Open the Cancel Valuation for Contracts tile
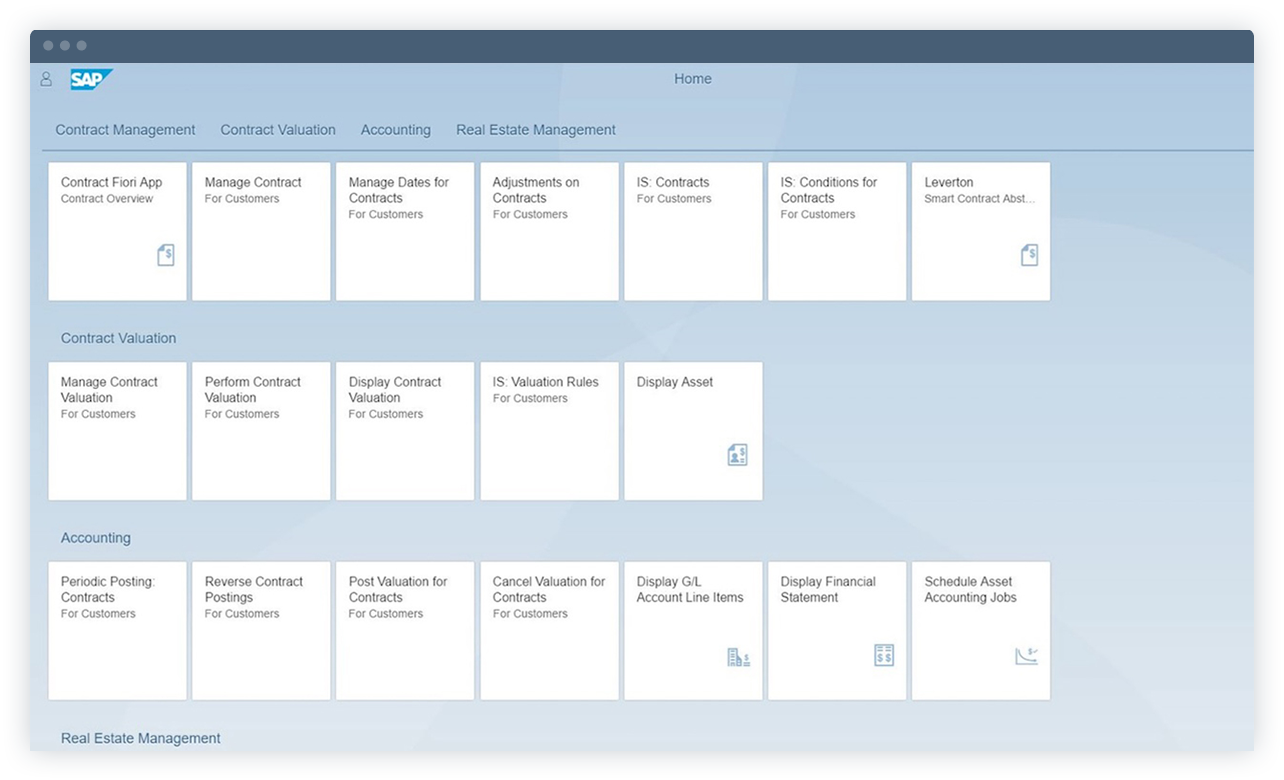Viewport: 1284px width, 780px height. tap(548, 630)
